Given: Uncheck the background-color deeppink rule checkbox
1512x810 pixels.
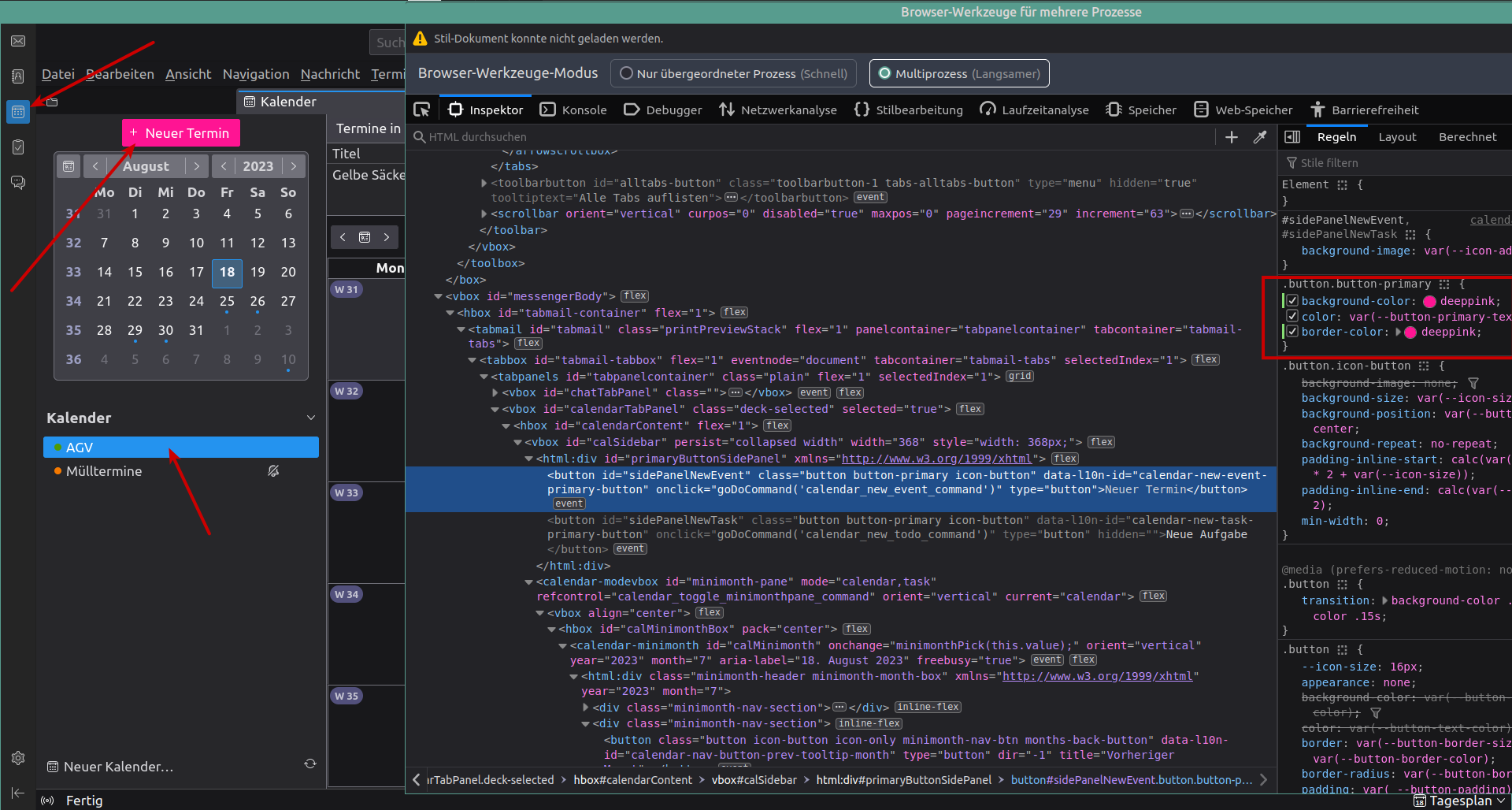Looking at the screenshot, I should click(x=1292, y=301).
